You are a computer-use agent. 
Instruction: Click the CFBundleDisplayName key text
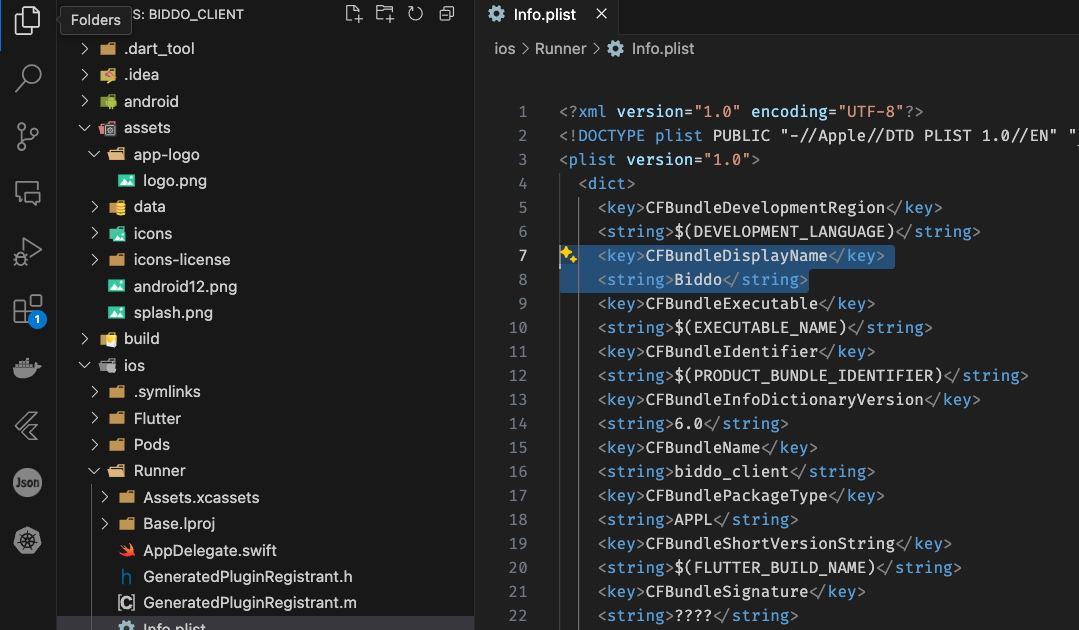(736, 255)
